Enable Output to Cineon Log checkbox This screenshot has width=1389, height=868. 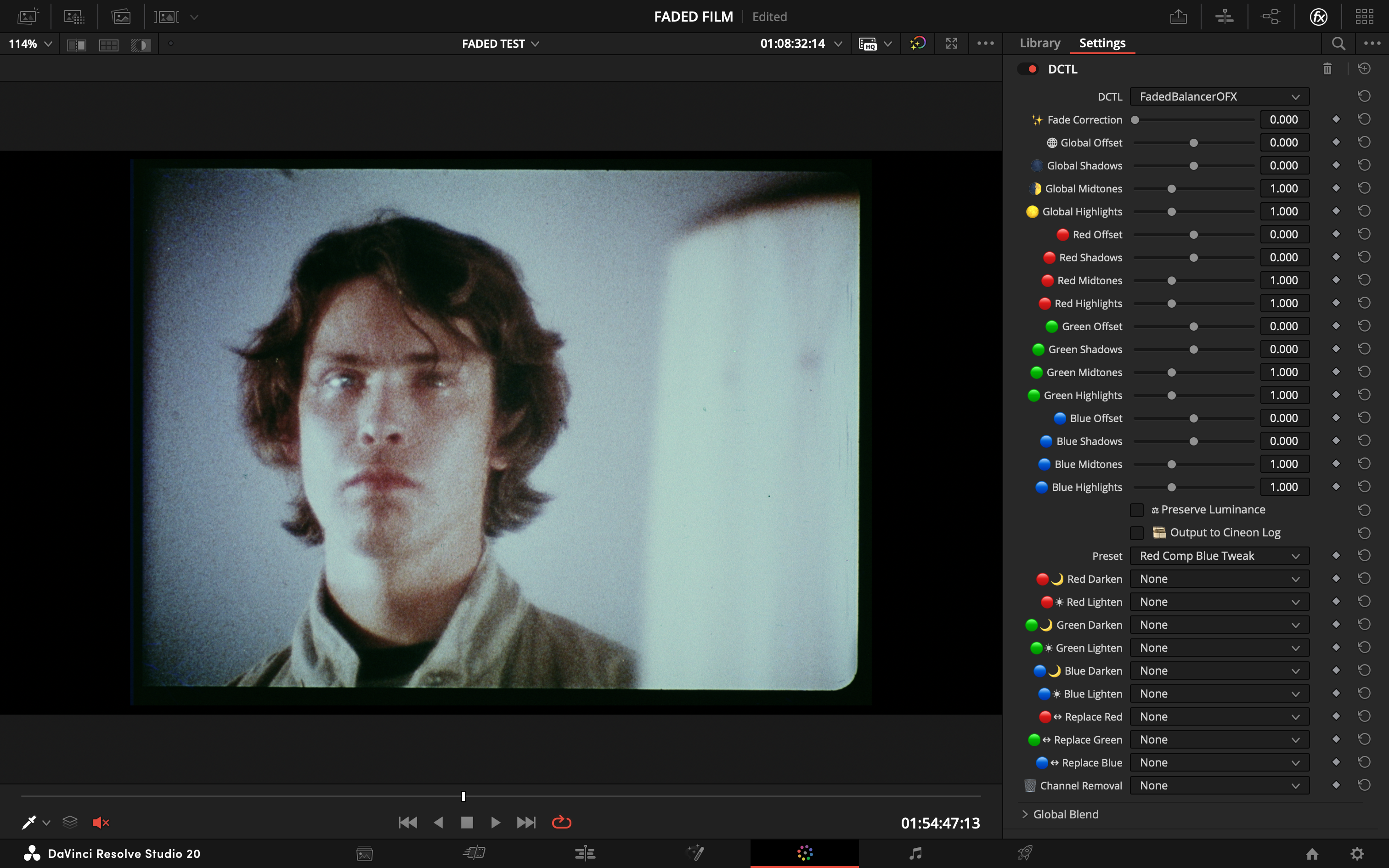coord(1136,533)
